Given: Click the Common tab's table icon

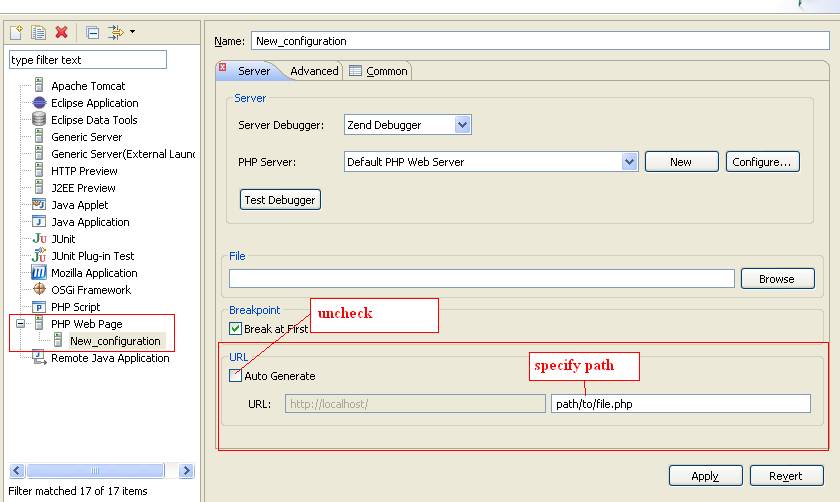Looking at the screenshot, I should 355,71.
